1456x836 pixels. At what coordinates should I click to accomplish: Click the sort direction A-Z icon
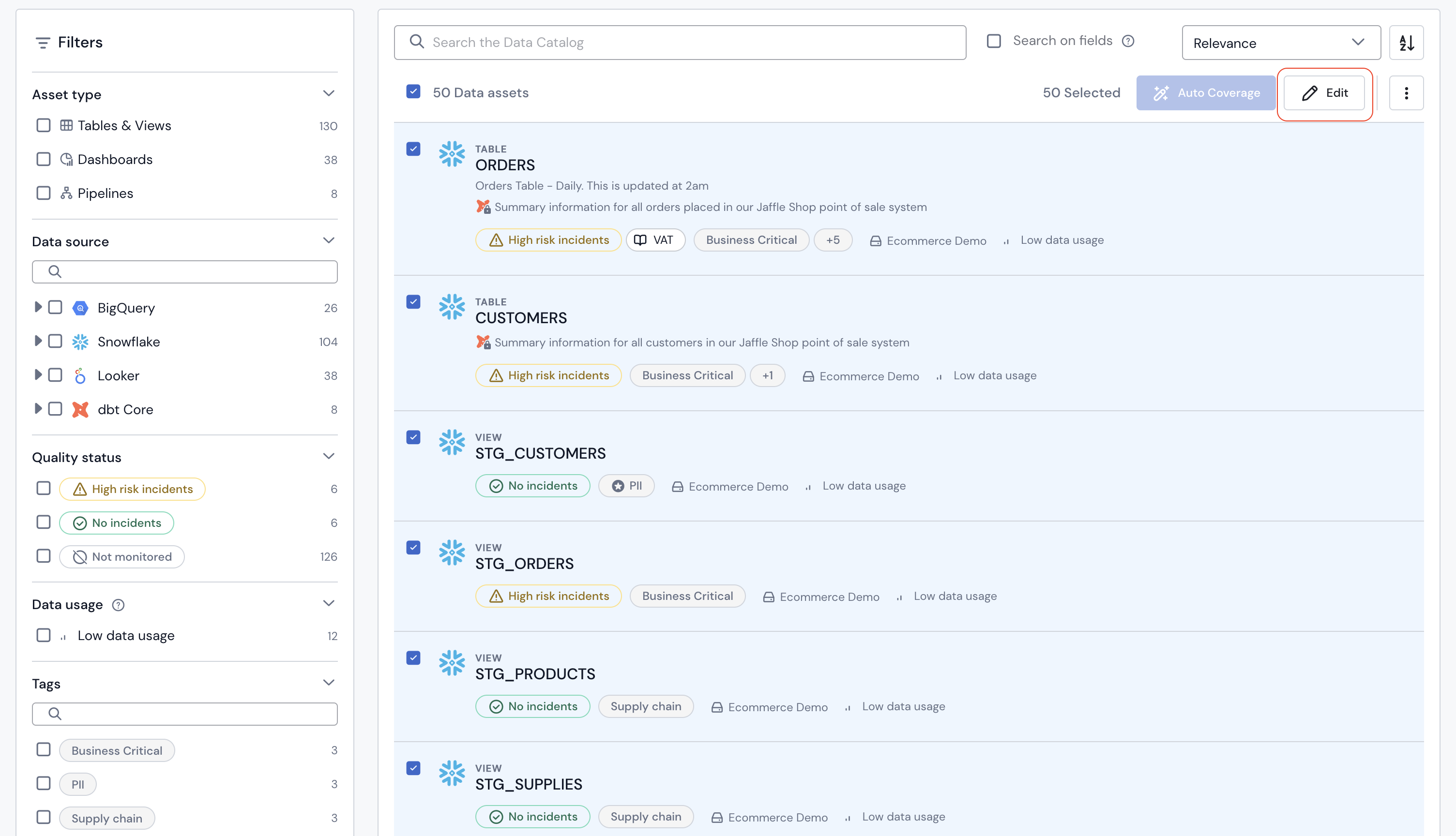pyautogui.click(x=1406, y=43)
